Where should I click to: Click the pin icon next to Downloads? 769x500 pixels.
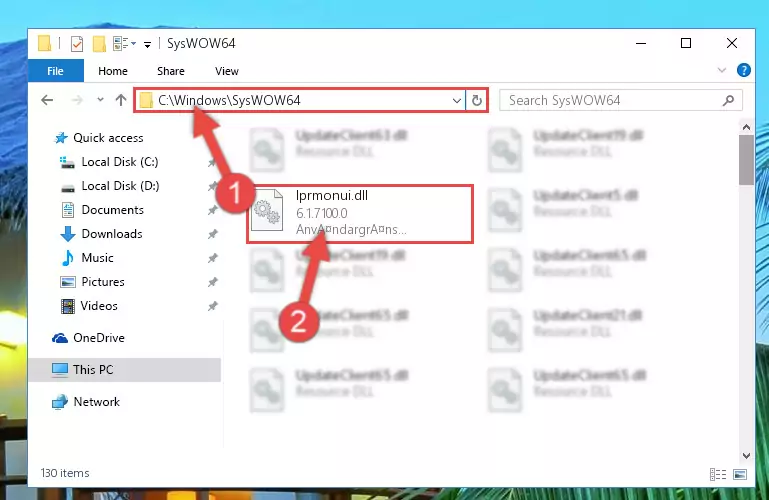coord(212,234)
